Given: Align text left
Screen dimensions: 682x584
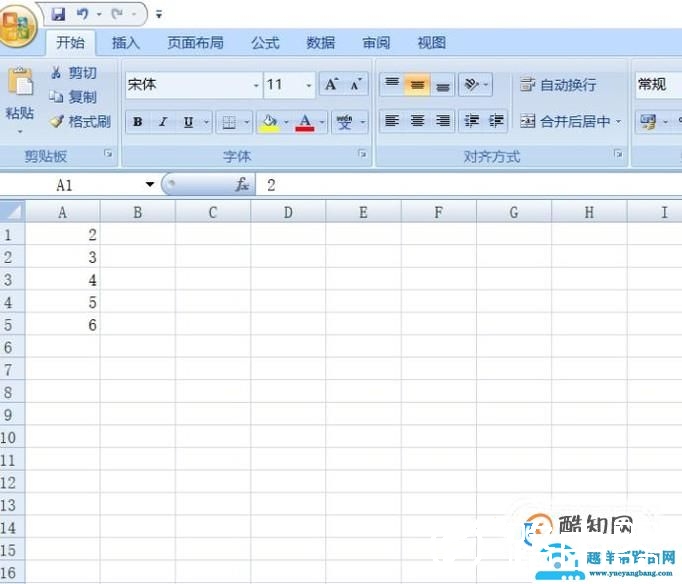Looking at the screenshot, I should coord(392,120).
